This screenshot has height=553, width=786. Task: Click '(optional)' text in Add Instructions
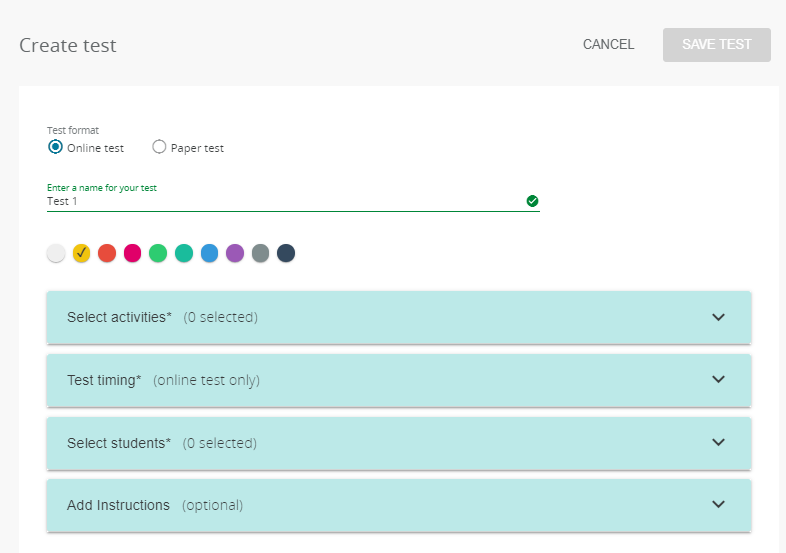(213, 505)
